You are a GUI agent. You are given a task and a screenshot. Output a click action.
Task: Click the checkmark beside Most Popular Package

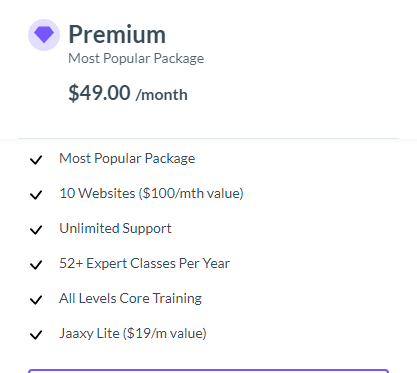(x=36, y=160)
